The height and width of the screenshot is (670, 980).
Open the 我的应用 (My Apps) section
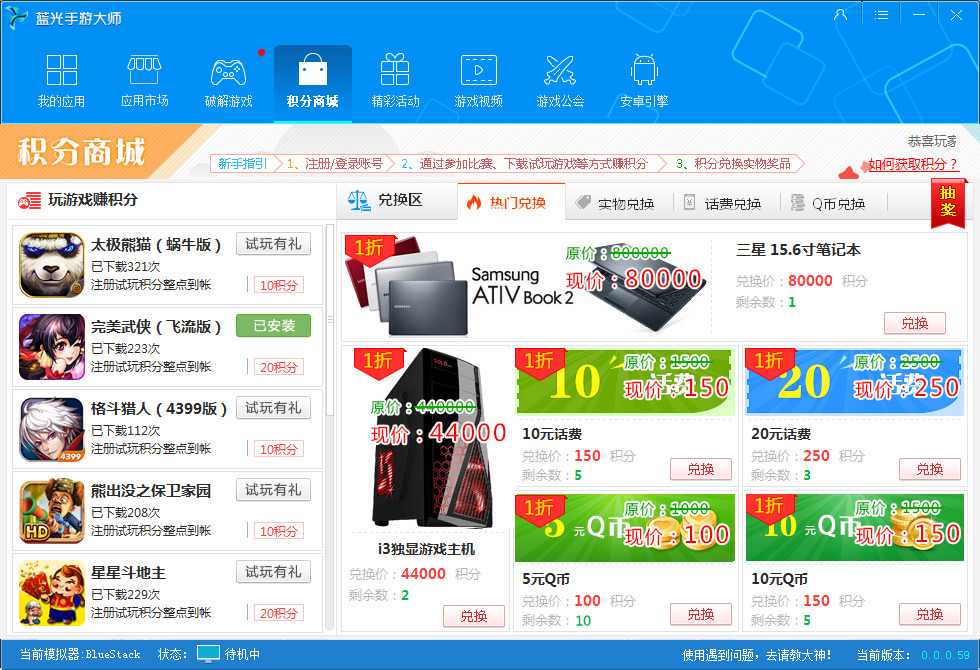61,80
